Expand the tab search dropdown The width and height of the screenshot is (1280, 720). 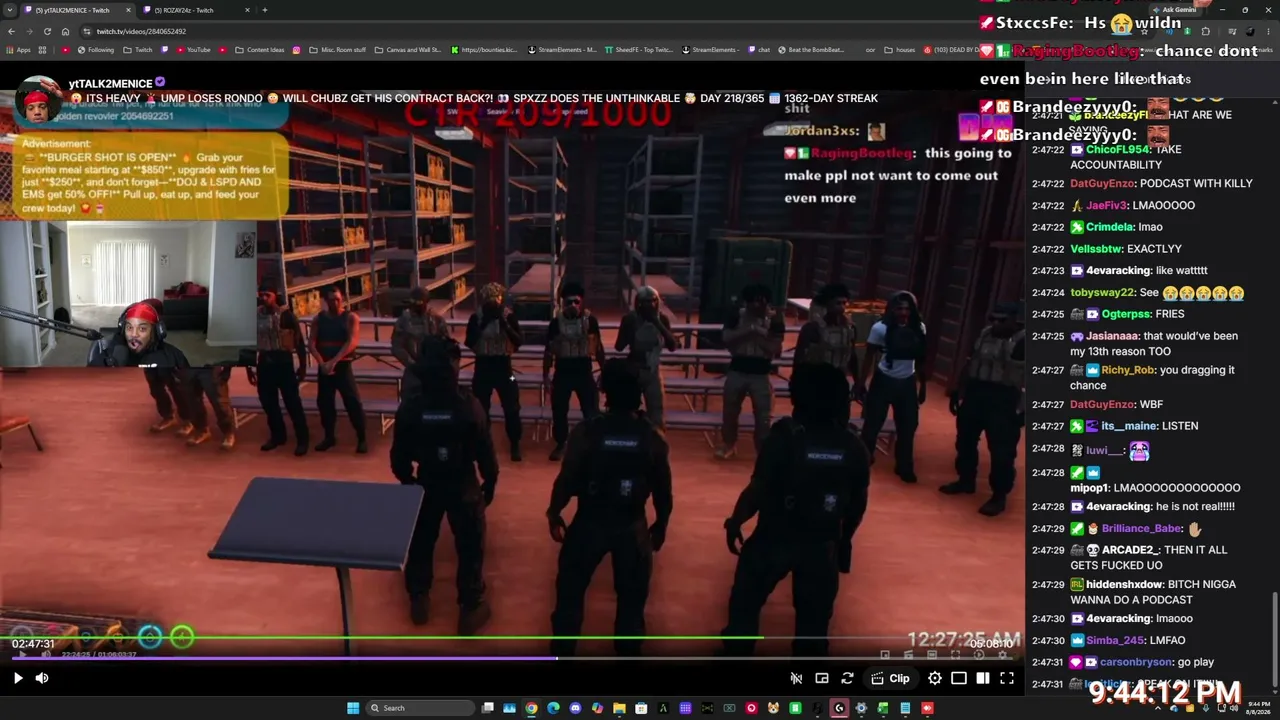(x=9, y=10)
